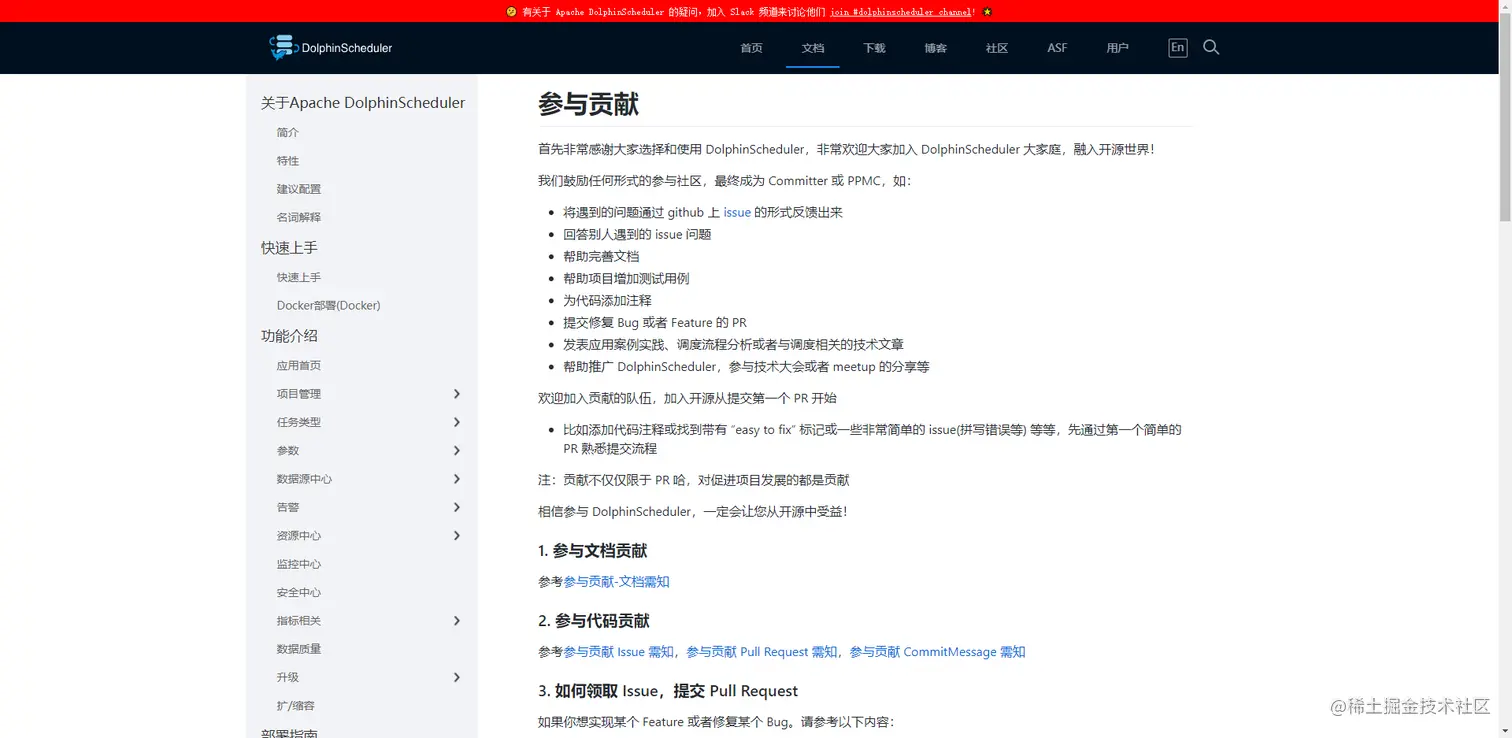Open the 参与贡献 CommitMessage 需知 link

pyautogui.click(x=937, y=651)
